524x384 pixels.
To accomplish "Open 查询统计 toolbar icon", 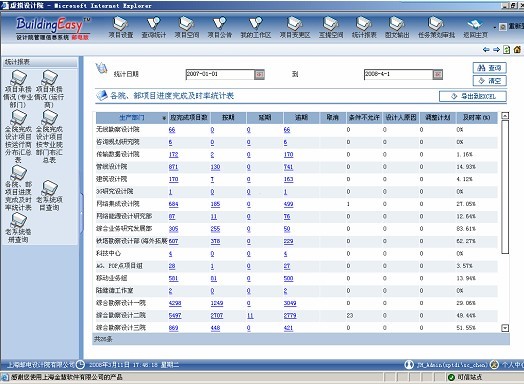I will point(153,27).
